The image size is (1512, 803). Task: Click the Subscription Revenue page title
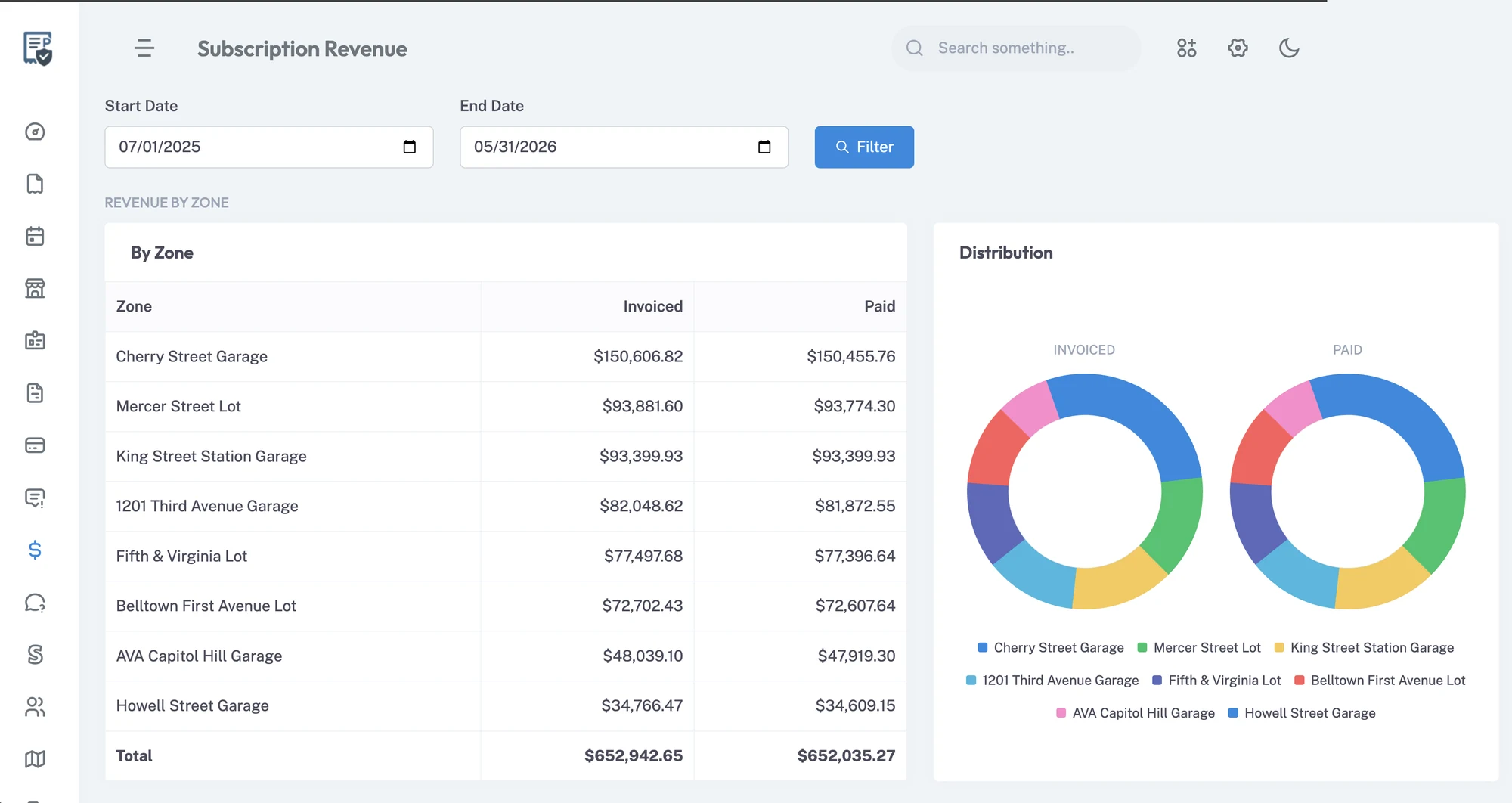tap(302, 49)
